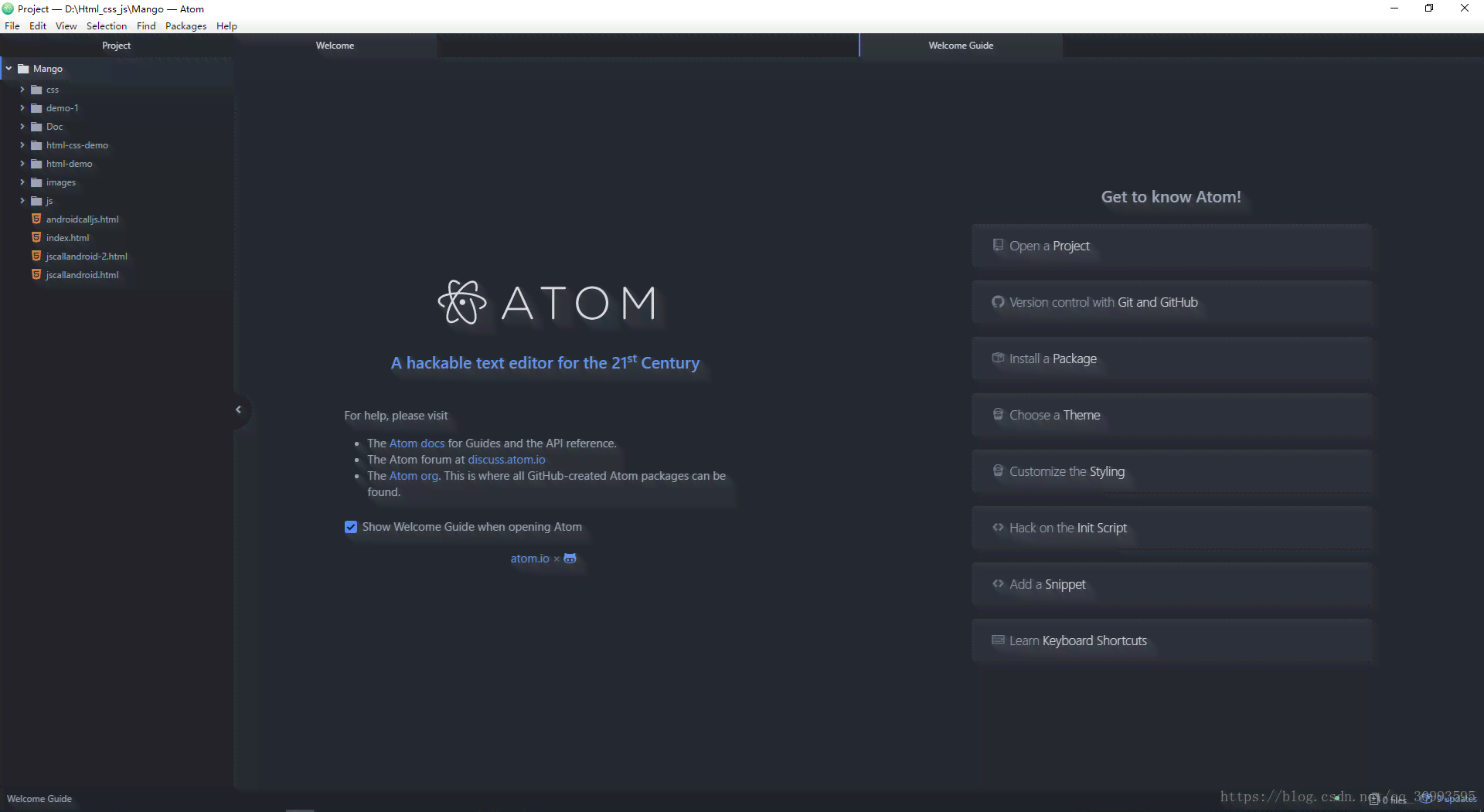Uncheck Show Welcome Guide when opening Atom
1484x812 pixels.
pyautogui.click(x=351, y=527)
